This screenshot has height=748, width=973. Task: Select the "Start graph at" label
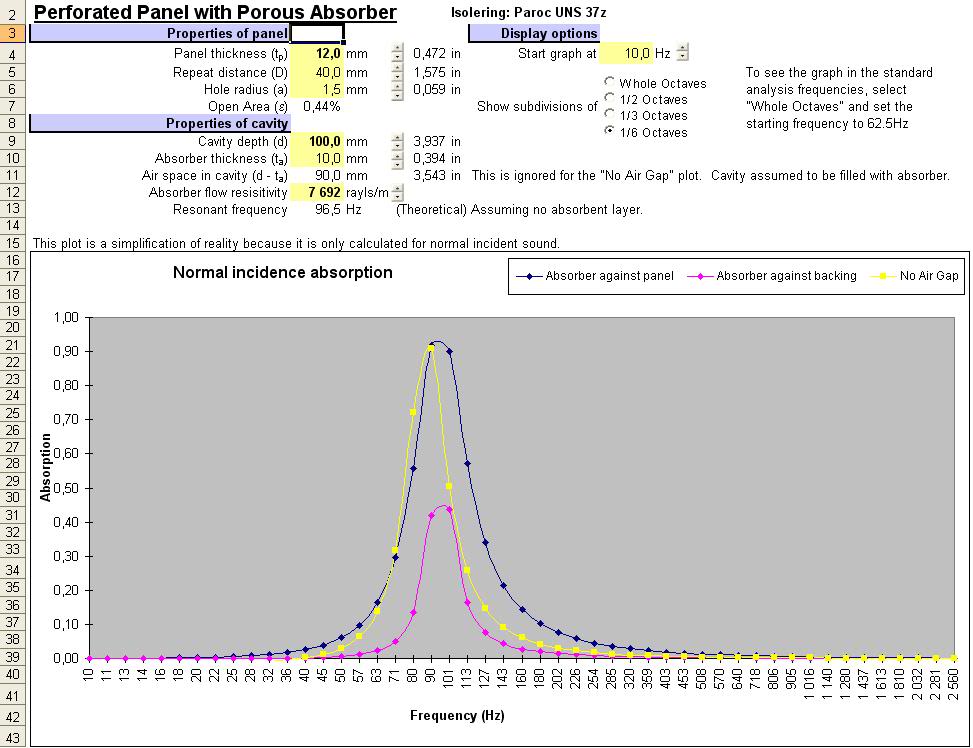coord(557,54)
